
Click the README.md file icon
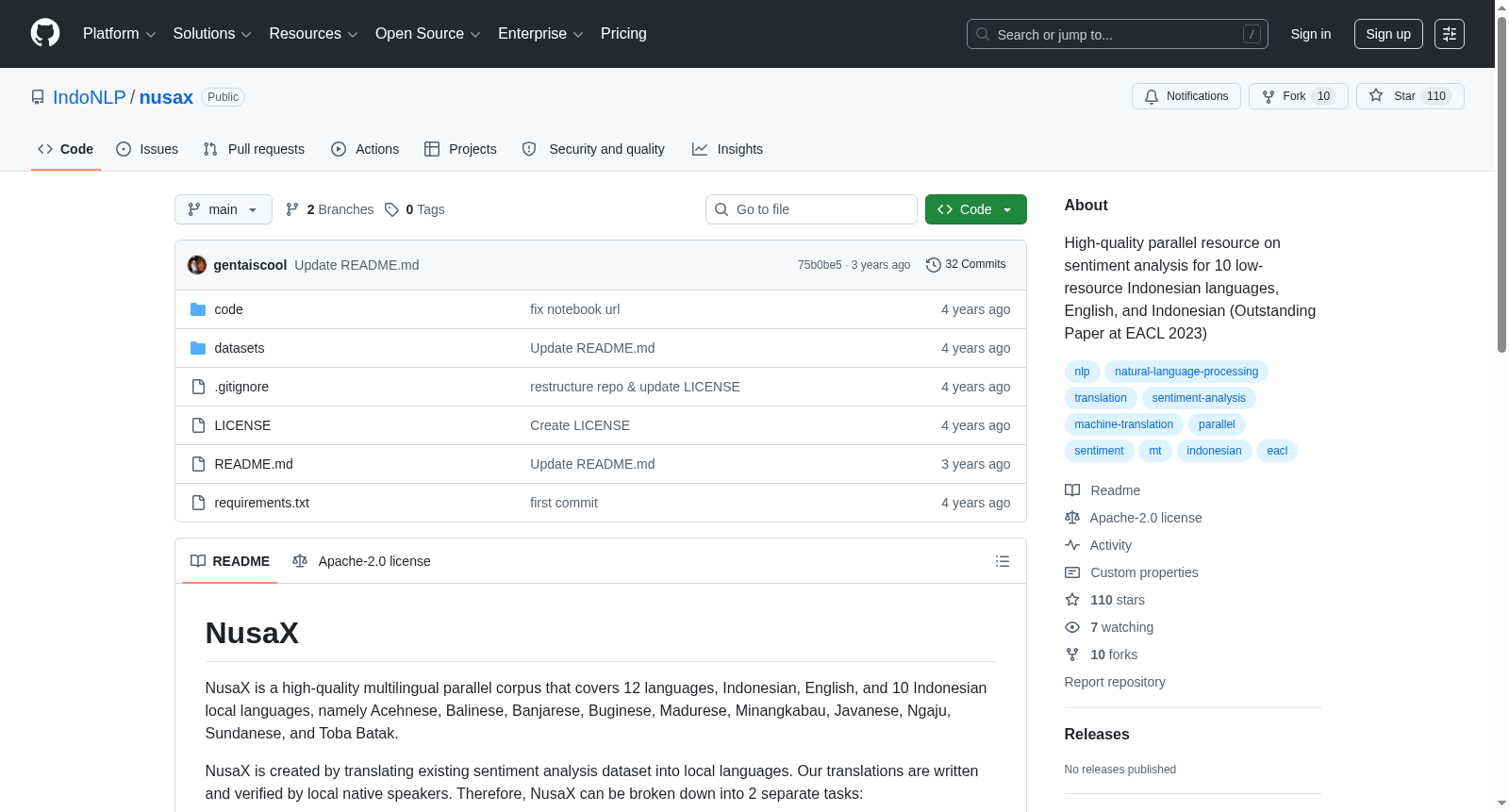[x=198, y=464]
